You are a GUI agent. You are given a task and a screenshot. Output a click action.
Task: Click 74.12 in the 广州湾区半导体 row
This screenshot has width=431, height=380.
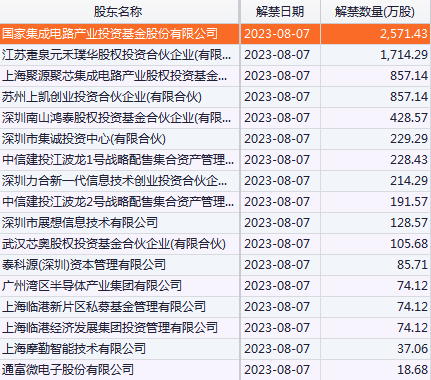click(412, 286)
